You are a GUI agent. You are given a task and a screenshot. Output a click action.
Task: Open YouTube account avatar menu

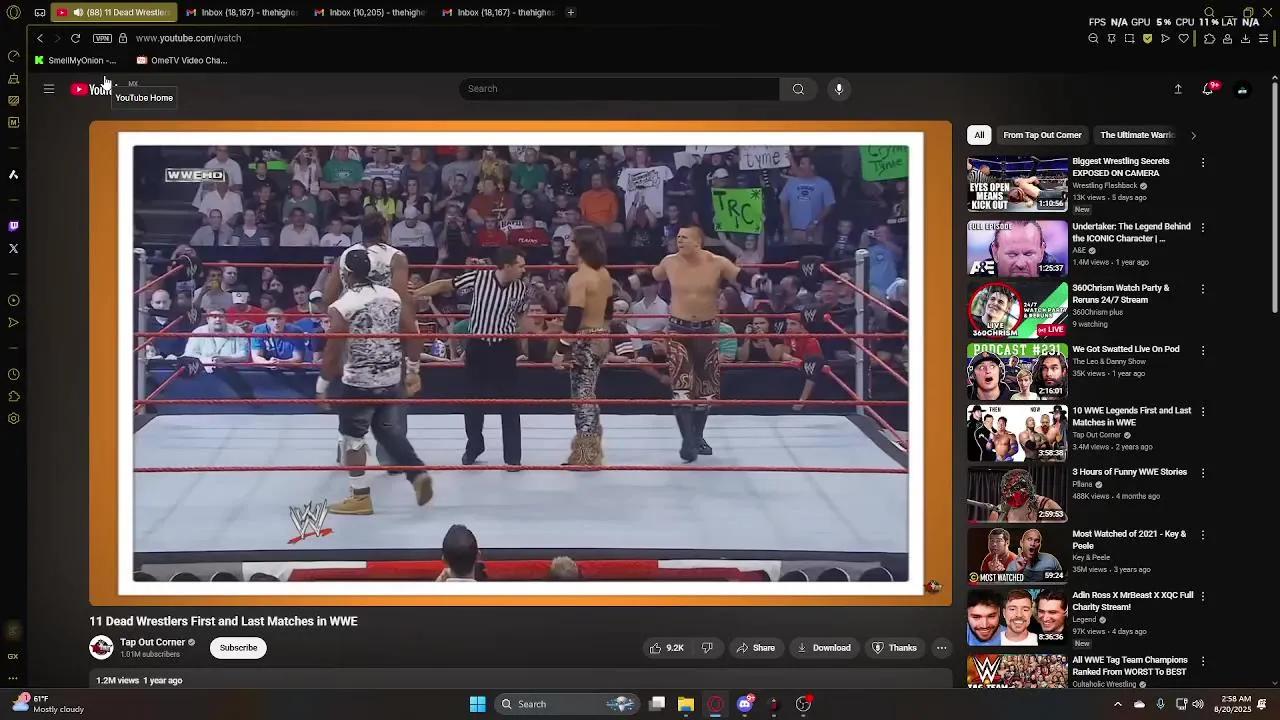pos(1242,89)
